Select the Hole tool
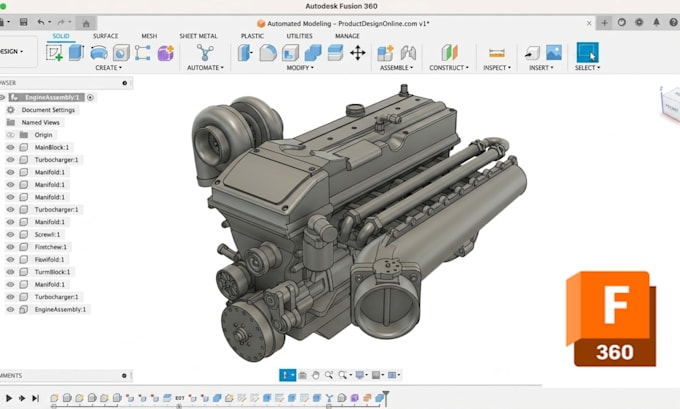The height and width of the screenshot is (409, 680). 121,53
